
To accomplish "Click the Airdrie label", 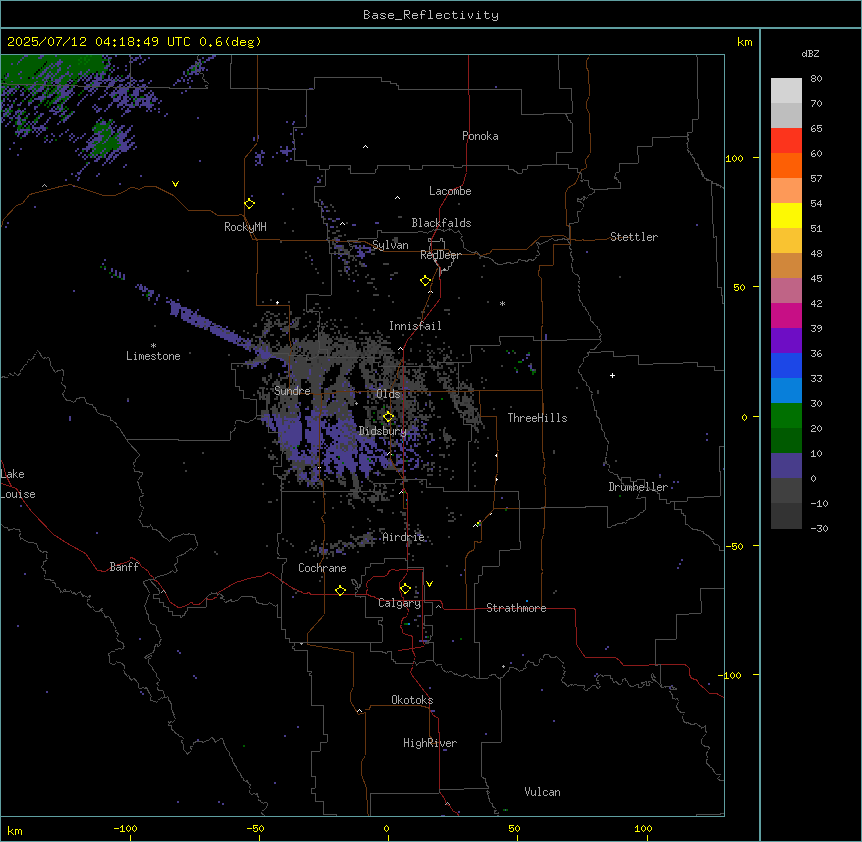I will coord(404,537).
